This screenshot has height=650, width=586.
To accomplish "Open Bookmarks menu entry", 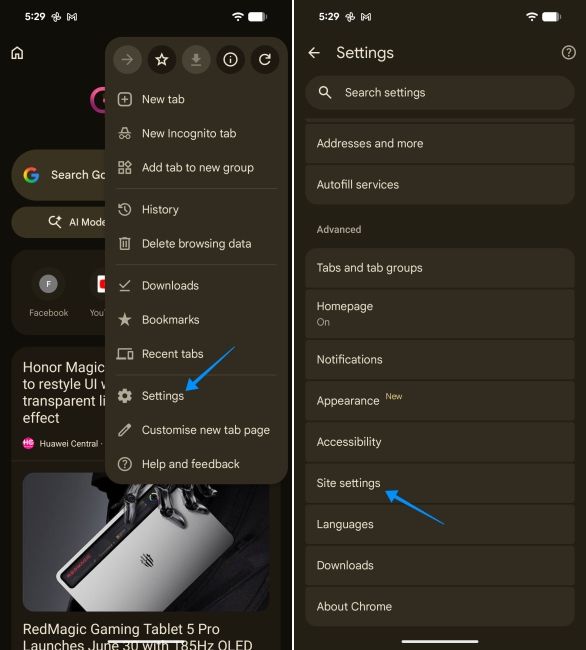I will (x=196, y=320).
